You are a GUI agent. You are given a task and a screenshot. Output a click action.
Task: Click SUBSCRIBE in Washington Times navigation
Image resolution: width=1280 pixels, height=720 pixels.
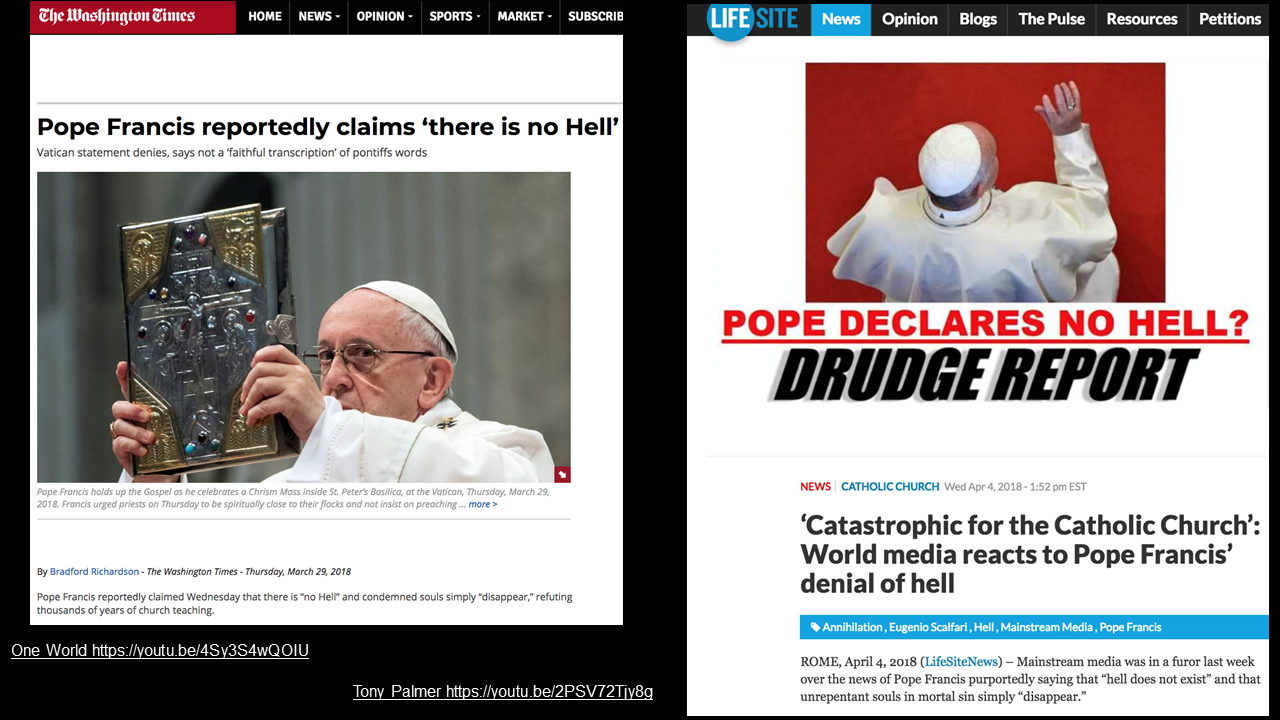pos(595,16)
